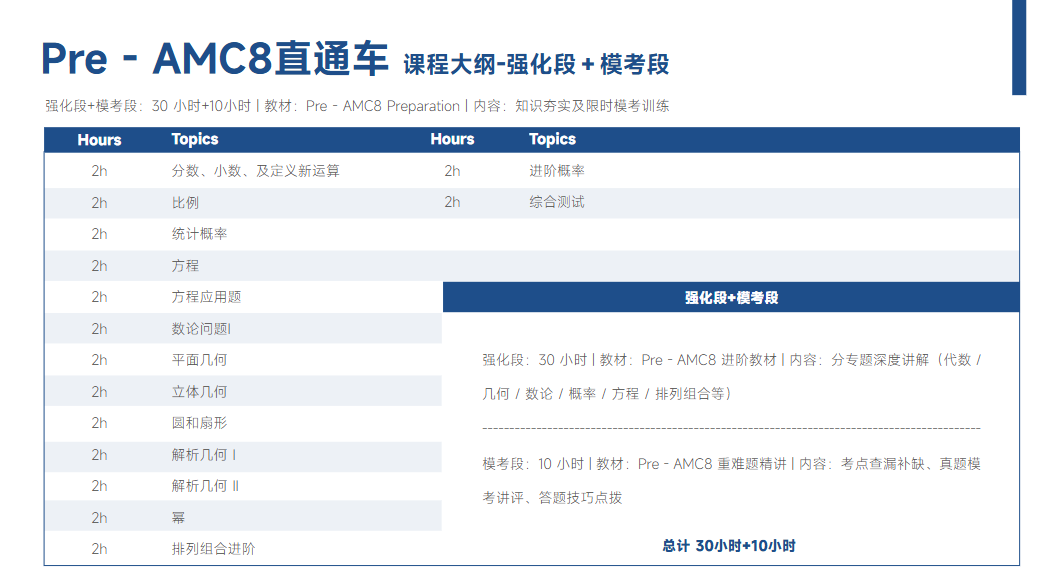Viewport: 1043px width, 573px height.
Task: Select the total '总计 30小时+10小时'
Action: point(729,546)
